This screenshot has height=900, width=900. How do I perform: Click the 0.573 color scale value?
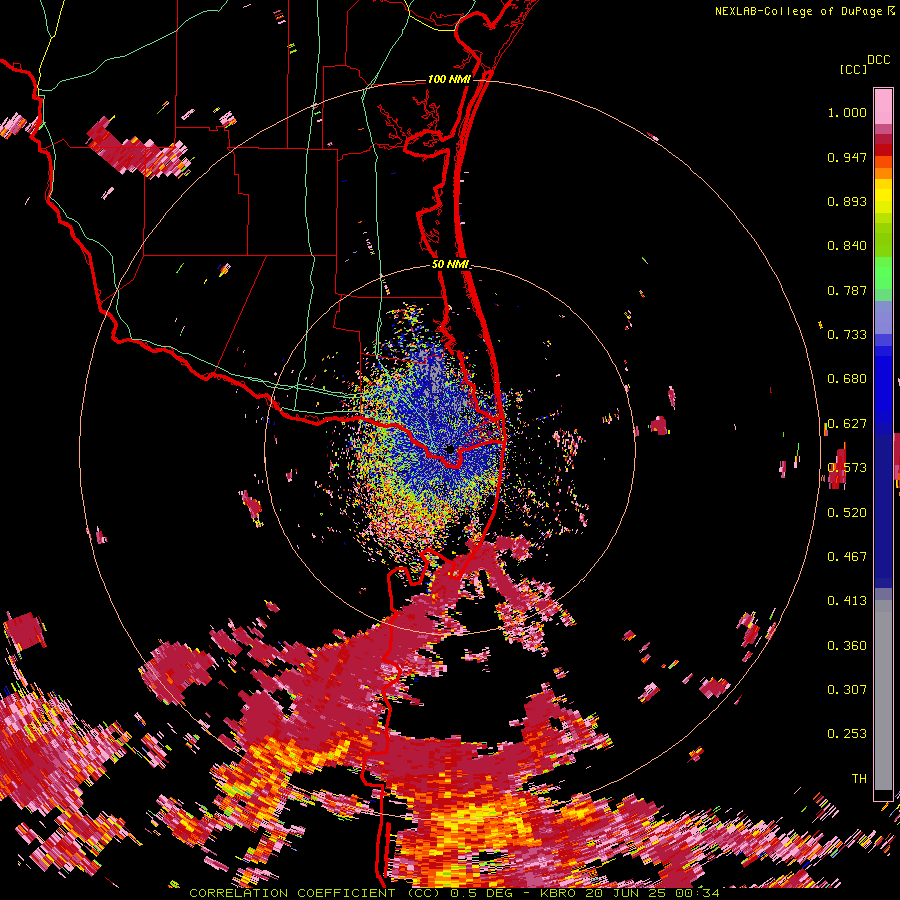[x=847, y=468]
